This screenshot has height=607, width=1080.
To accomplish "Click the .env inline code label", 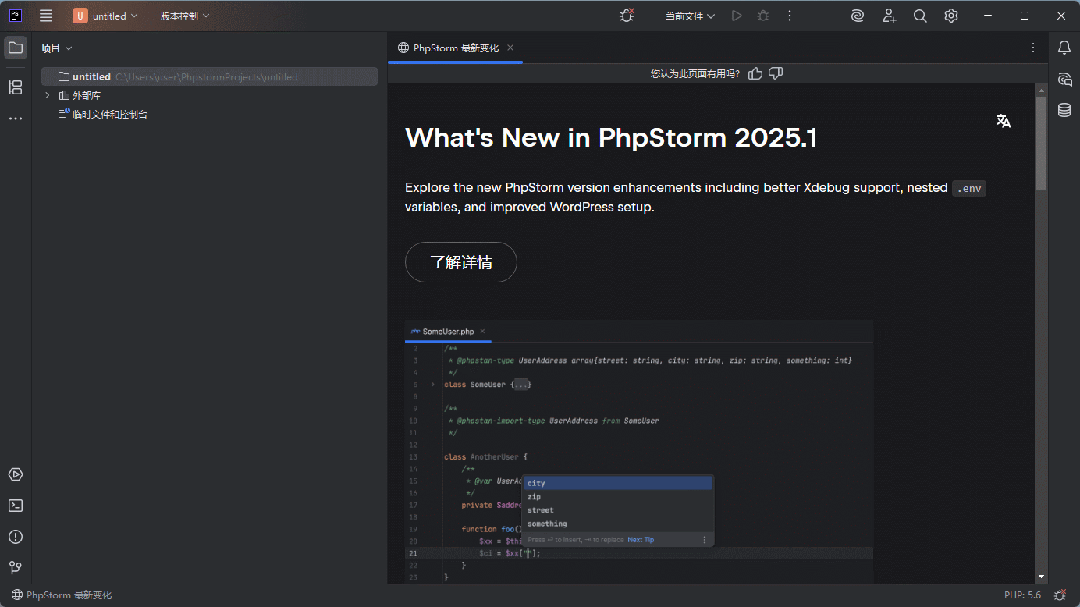I will tap(969, 188).
